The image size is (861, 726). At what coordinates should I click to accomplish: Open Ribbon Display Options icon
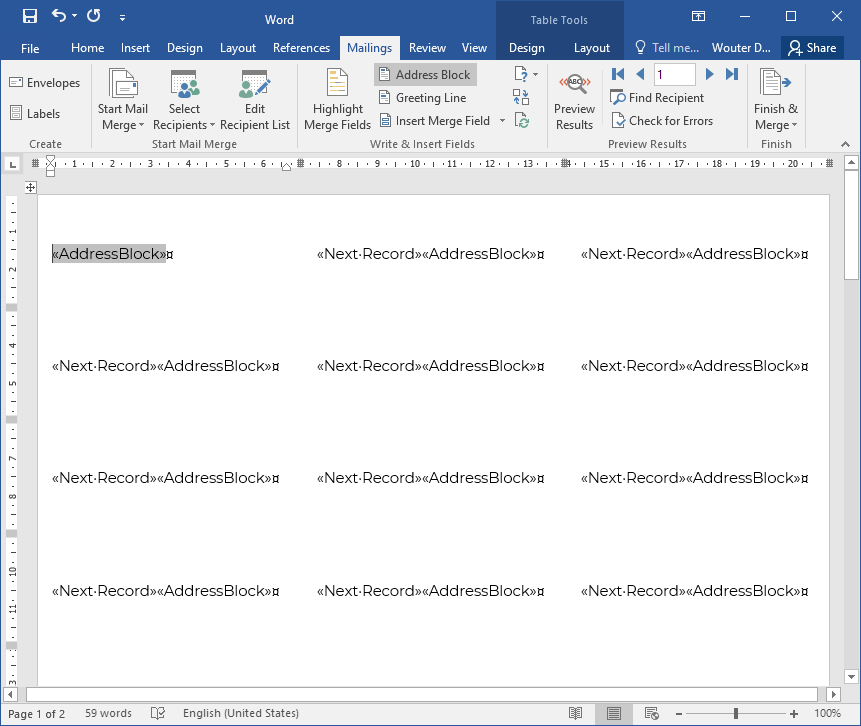click(x=698, y=16)
